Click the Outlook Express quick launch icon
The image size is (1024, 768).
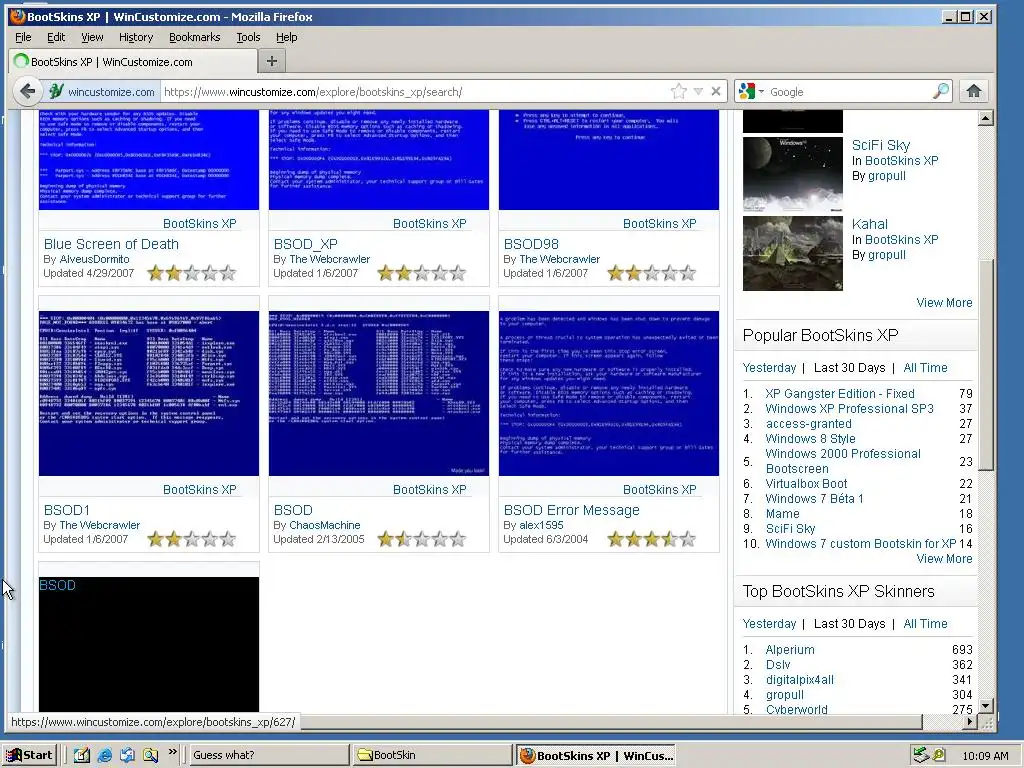127,755
